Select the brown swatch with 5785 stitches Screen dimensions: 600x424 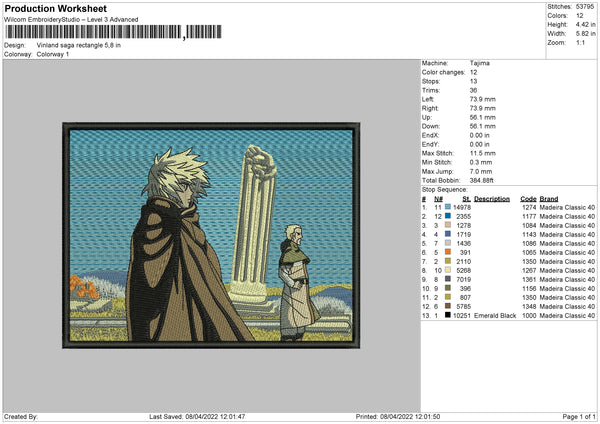(448, 306)
